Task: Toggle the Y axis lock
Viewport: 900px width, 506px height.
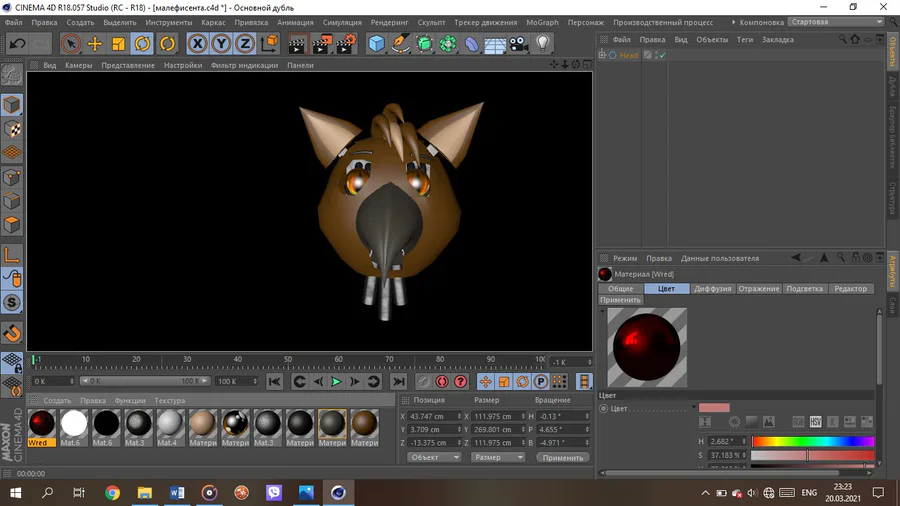Action: 221,43
